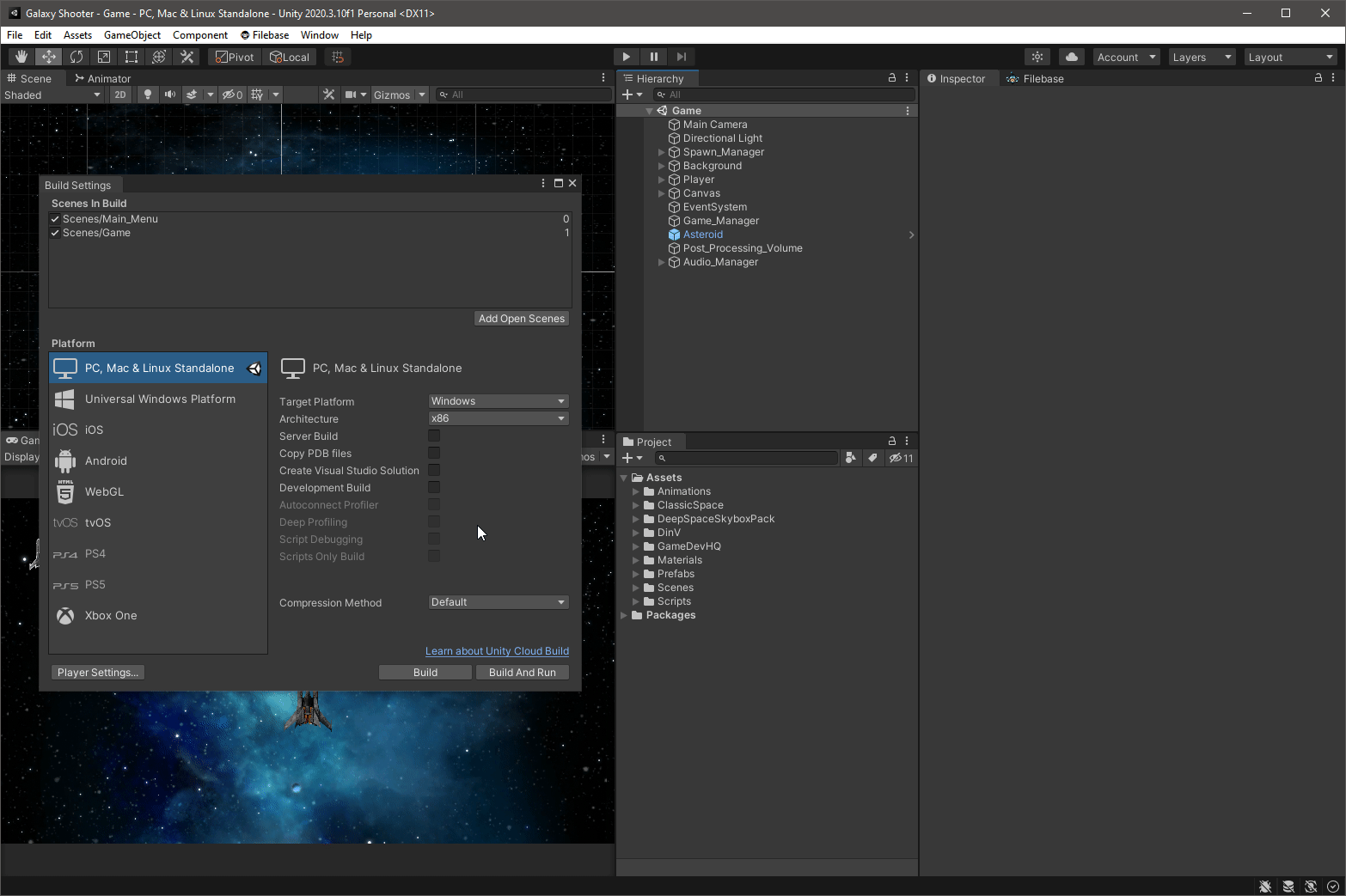
Task: Search by label in Project panel
Action: pos(872,458)
